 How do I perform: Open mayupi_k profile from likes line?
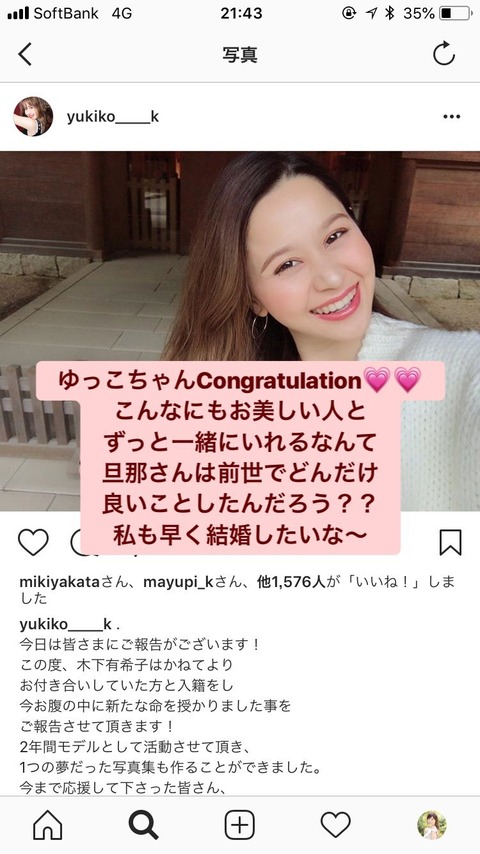tap(178, 583)
